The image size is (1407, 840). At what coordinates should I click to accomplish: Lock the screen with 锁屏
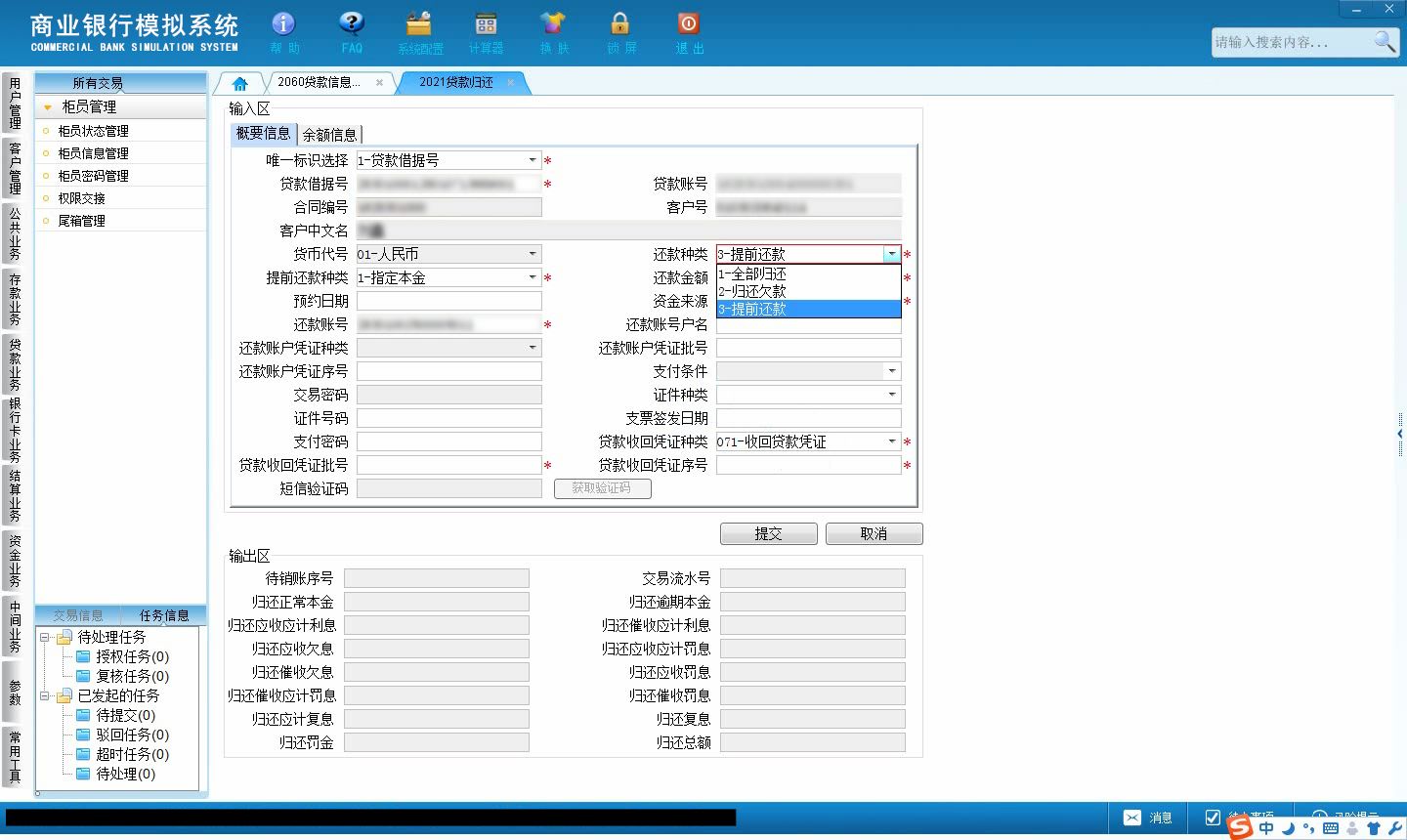(x=619, y=23)
